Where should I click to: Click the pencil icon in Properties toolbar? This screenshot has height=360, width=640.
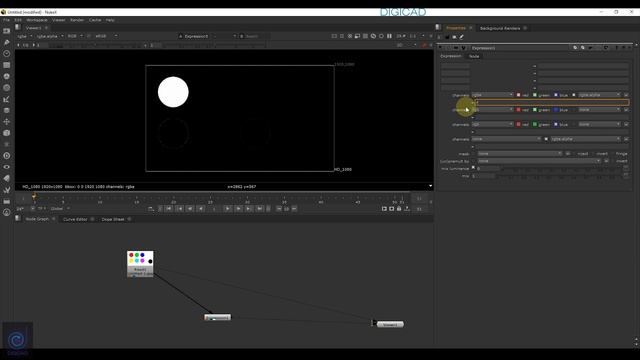(462, 37)
